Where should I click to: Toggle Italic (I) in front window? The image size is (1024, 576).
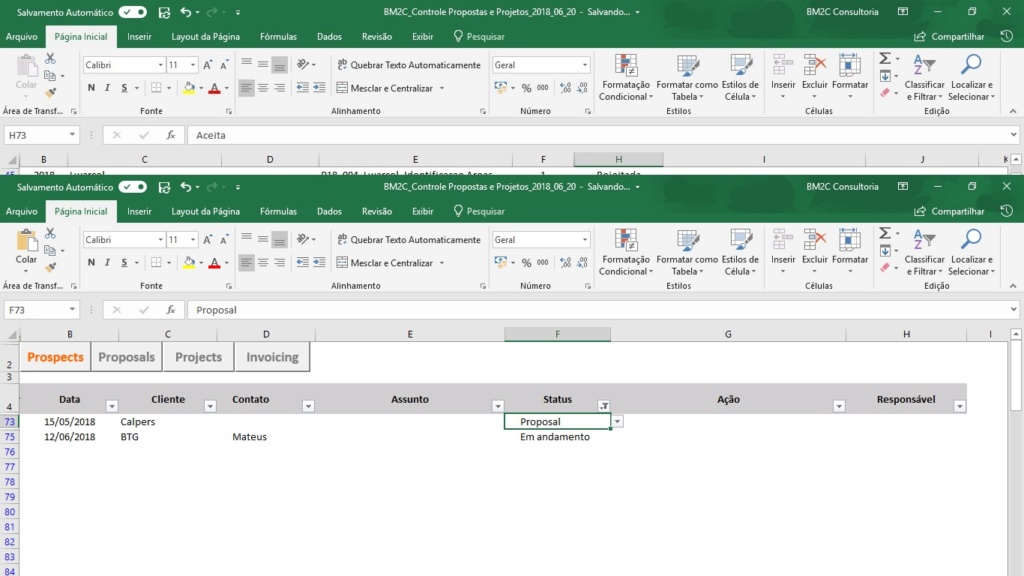(107, 263)
